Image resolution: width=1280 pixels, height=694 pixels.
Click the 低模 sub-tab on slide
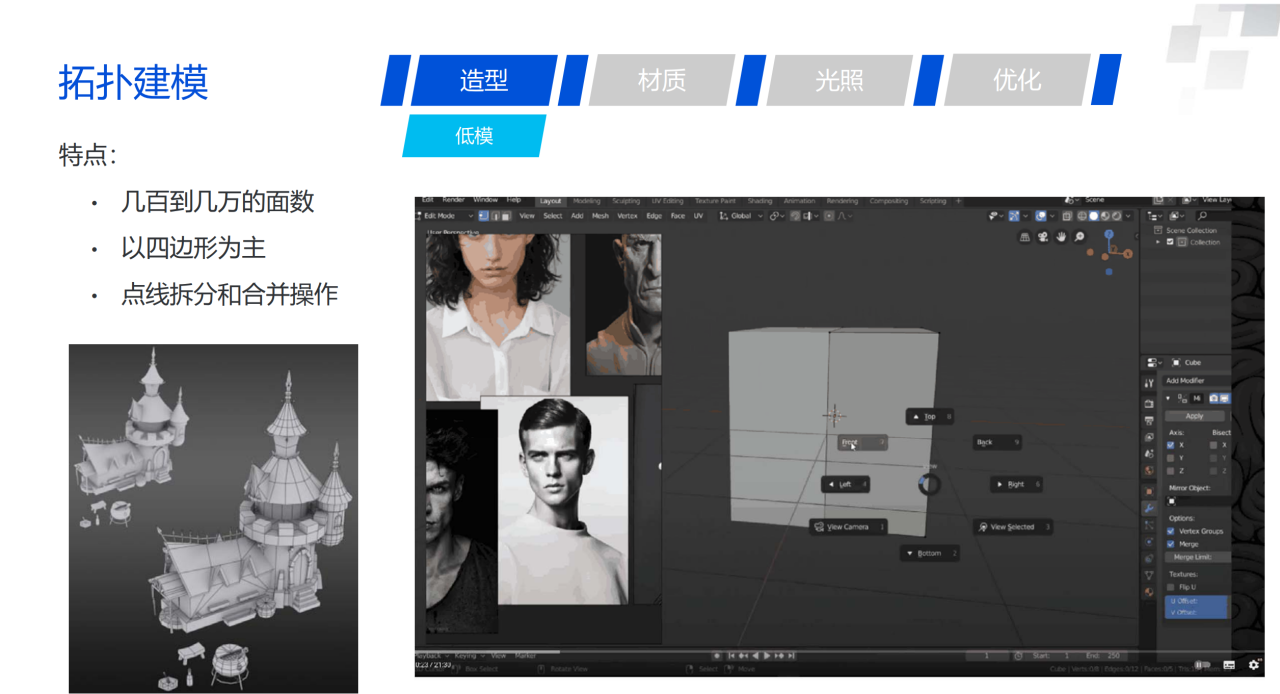474,136
